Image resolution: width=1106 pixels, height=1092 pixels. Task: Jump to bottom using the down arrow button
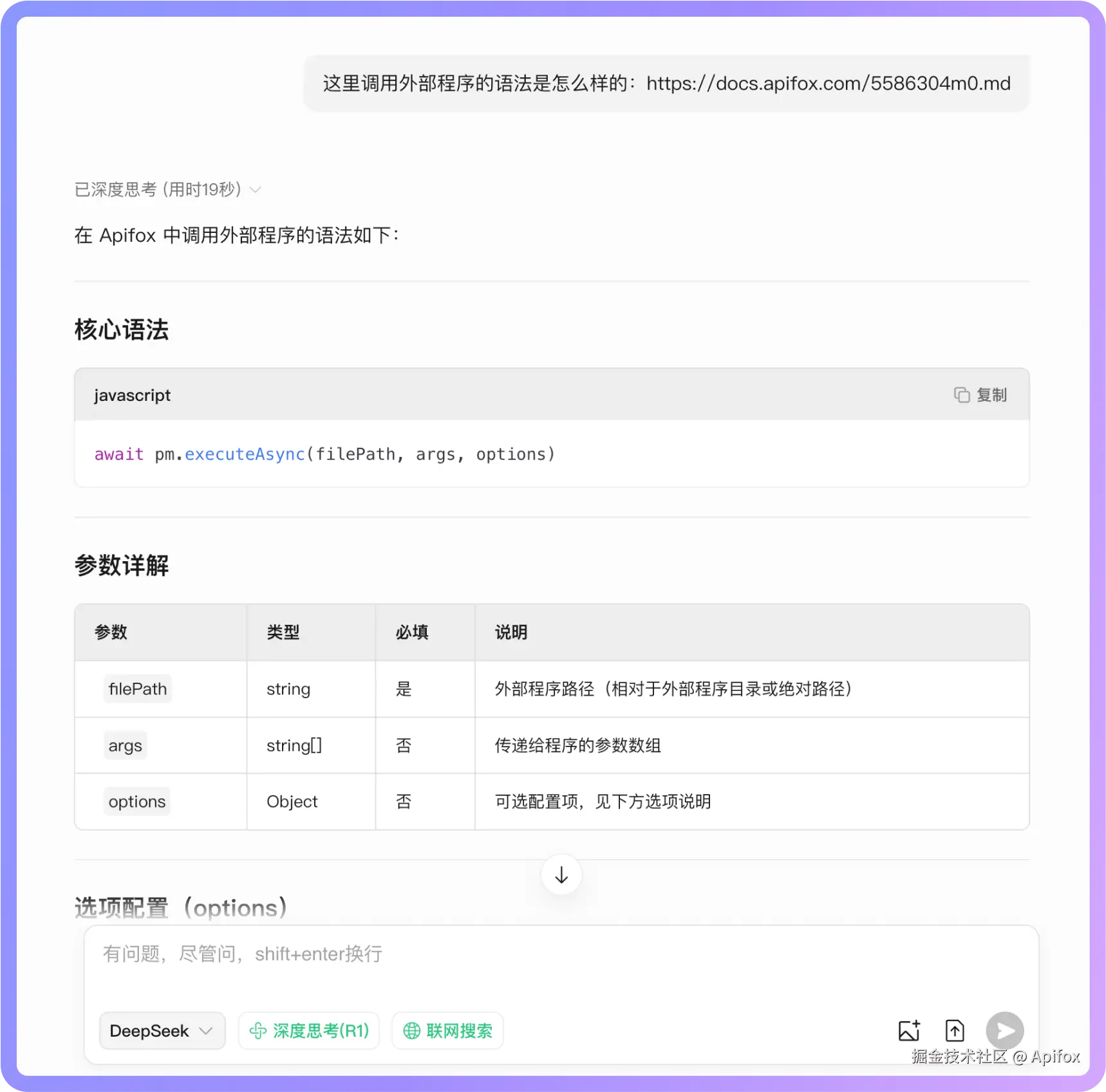561,875
